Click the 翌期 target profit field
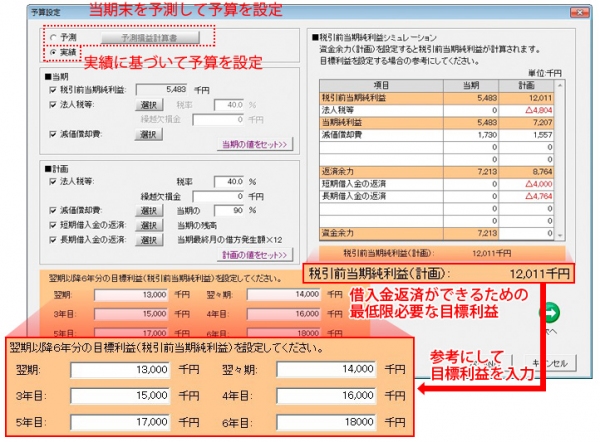Image resolution: width=600 pixels, height=442 pixels. tap(131, 295)
